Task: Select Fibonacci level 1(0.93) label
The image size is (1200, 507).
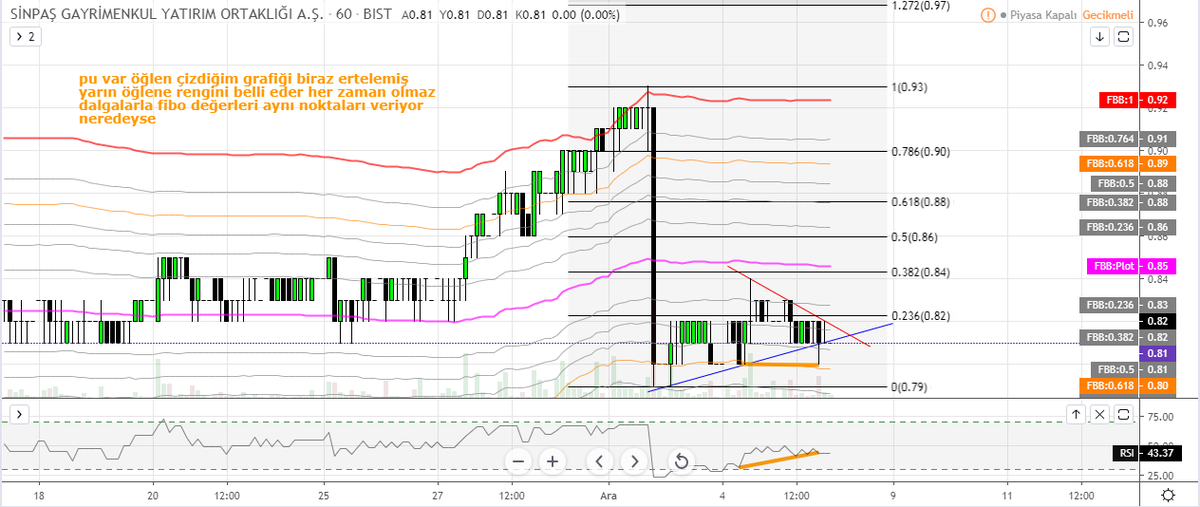Action: pyautogui.click(x=909, y=87)
